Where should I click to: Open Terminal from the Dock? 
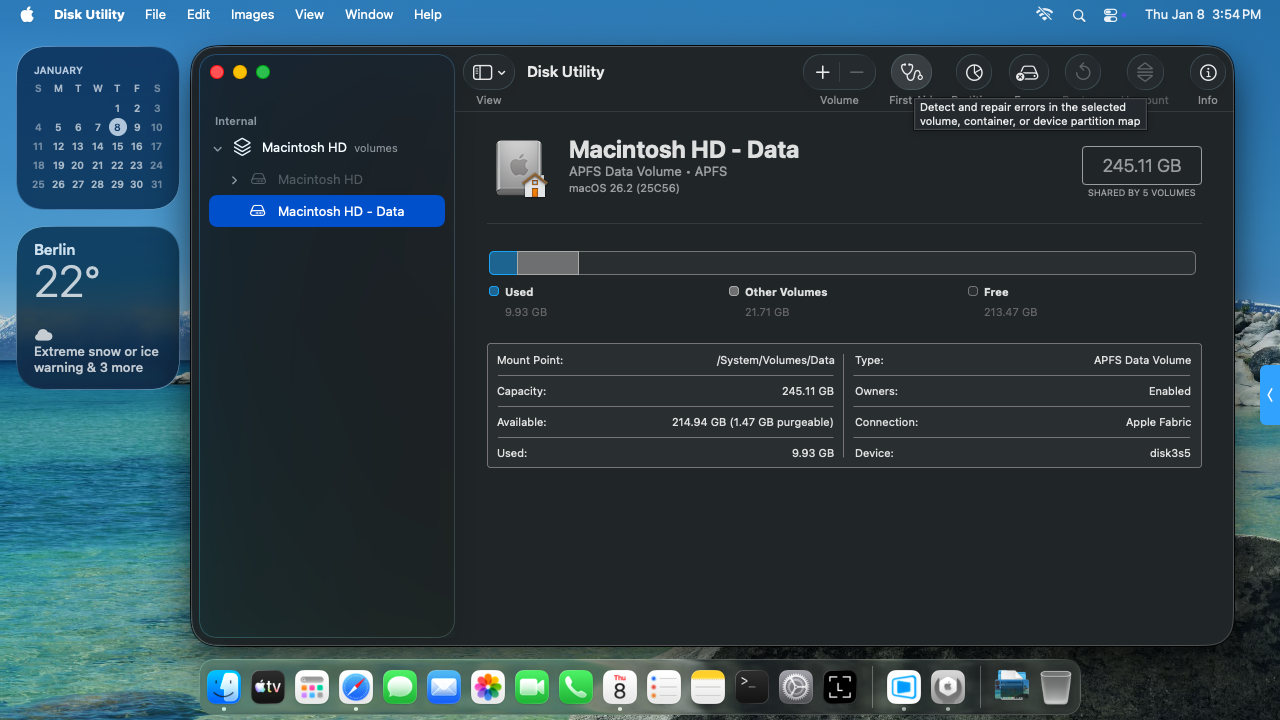point(752,686)
